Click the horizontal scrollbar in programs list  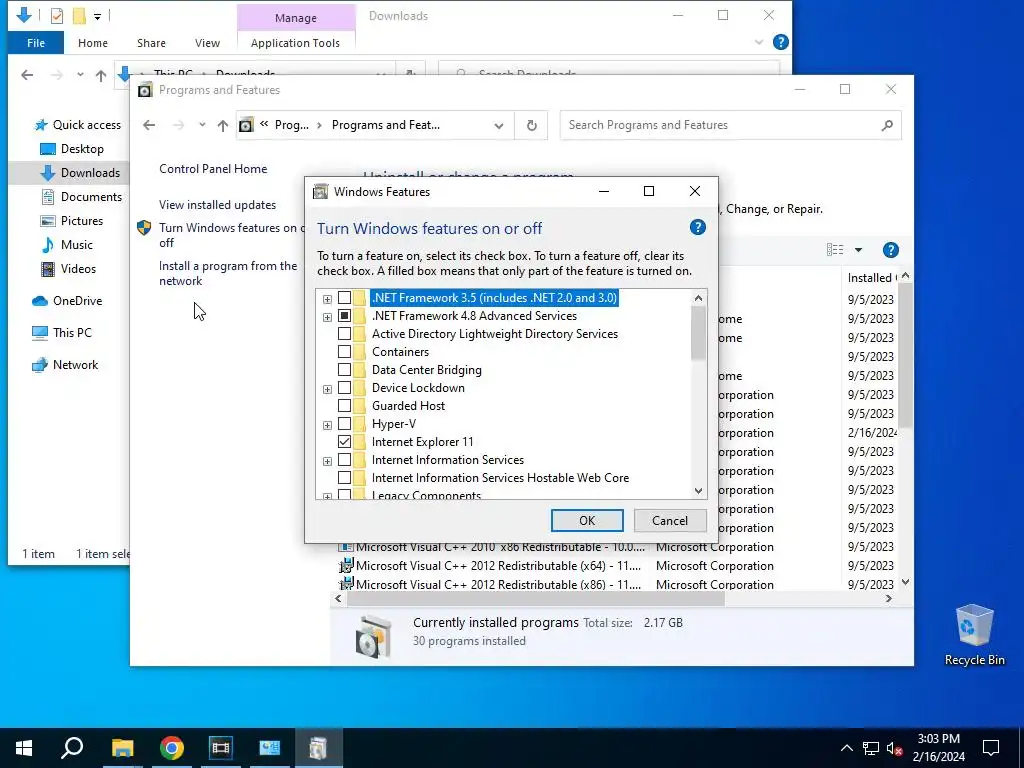tap(536, 599)
